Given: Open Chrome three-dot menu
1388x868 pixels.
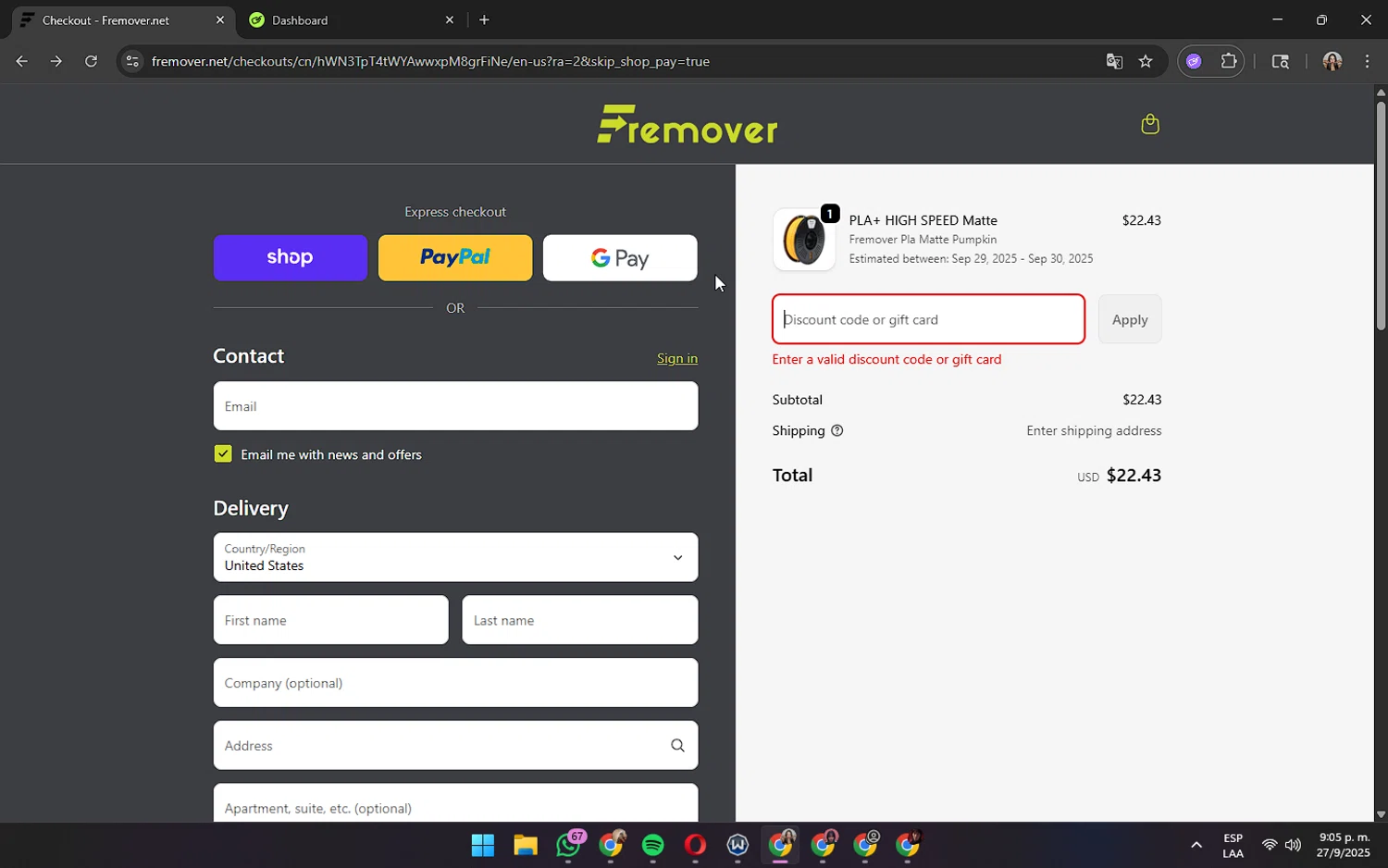Looking at the screenshot, I should pos(1367,61).
